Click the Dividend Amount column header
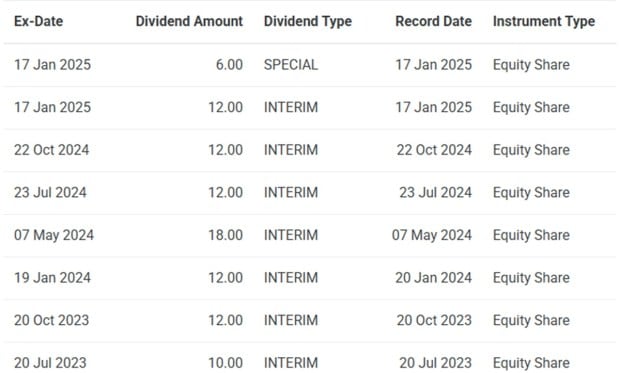 coord(189,21)
